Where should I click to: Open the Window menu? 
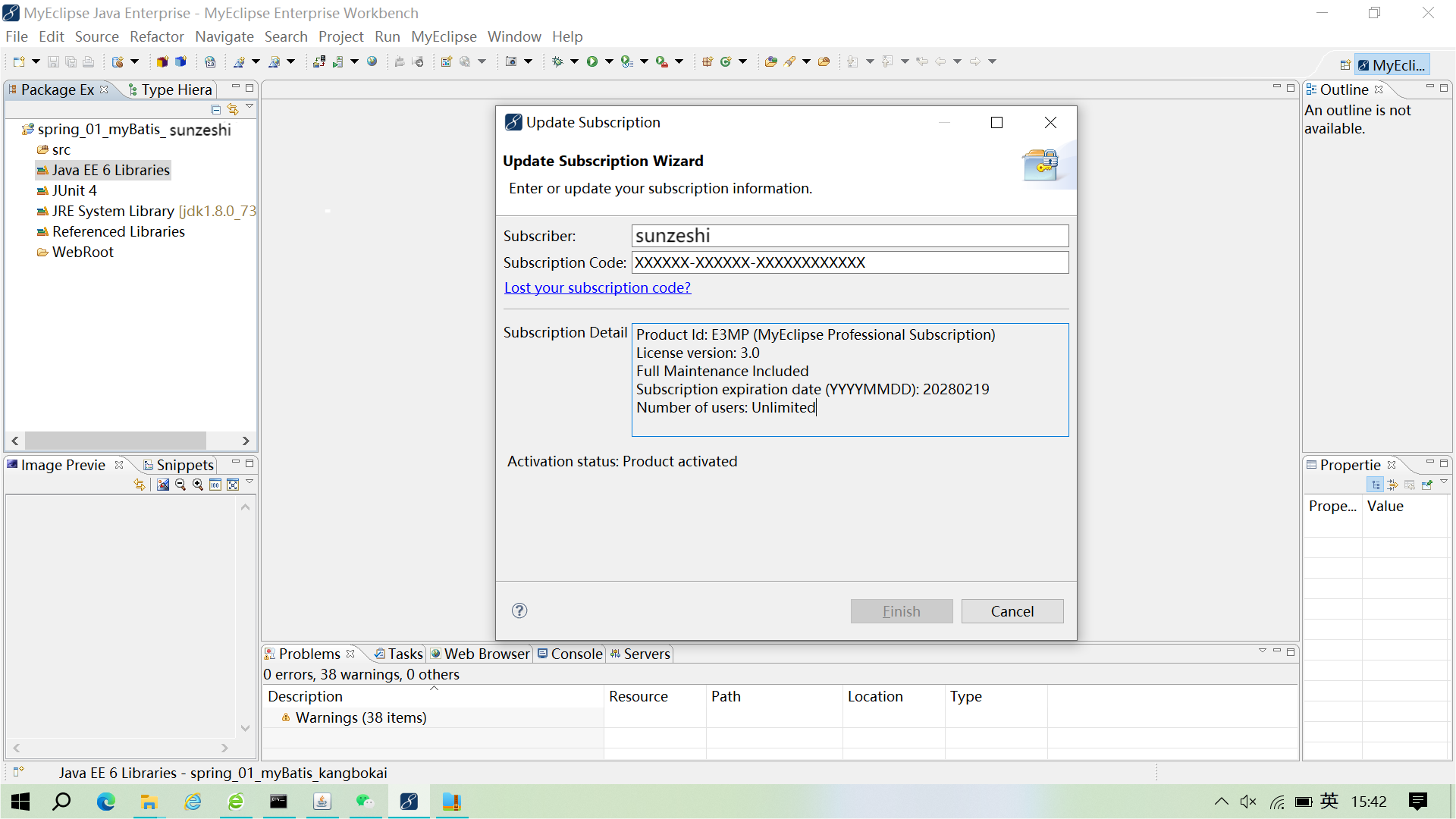pyautogui.click(x=514, y=36)
